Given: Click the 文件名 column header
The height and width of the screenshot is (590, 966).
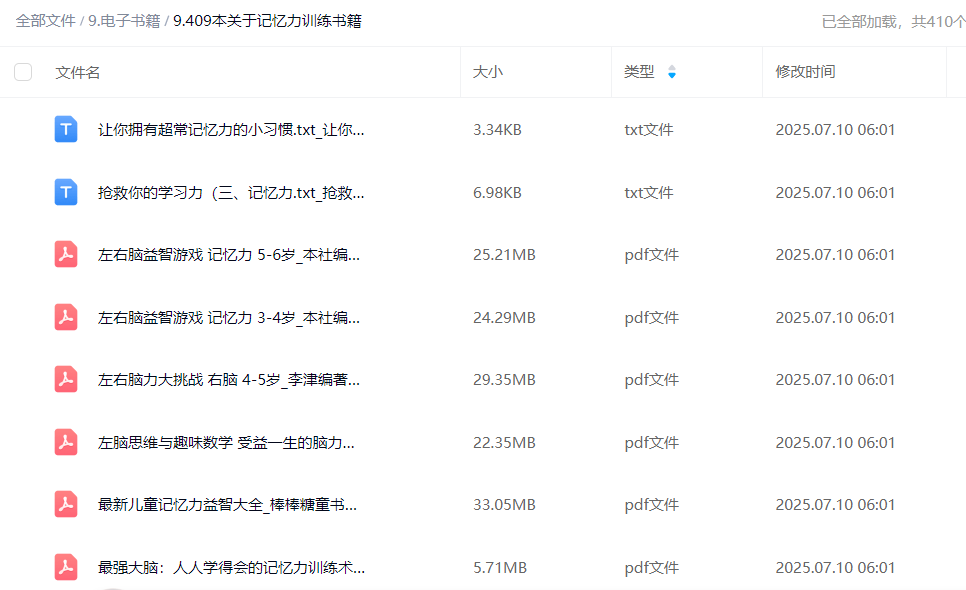Looking at the screenshot, I should pos(78,72).
